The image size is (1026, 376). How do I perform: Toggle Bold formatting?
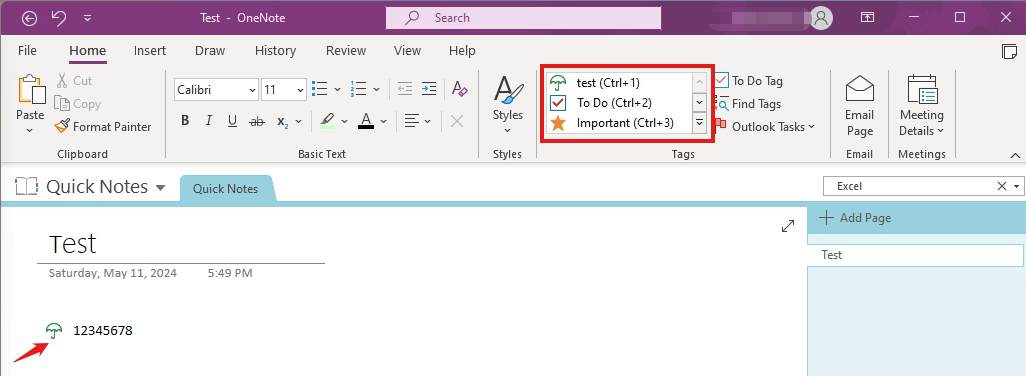click(185, 121)
